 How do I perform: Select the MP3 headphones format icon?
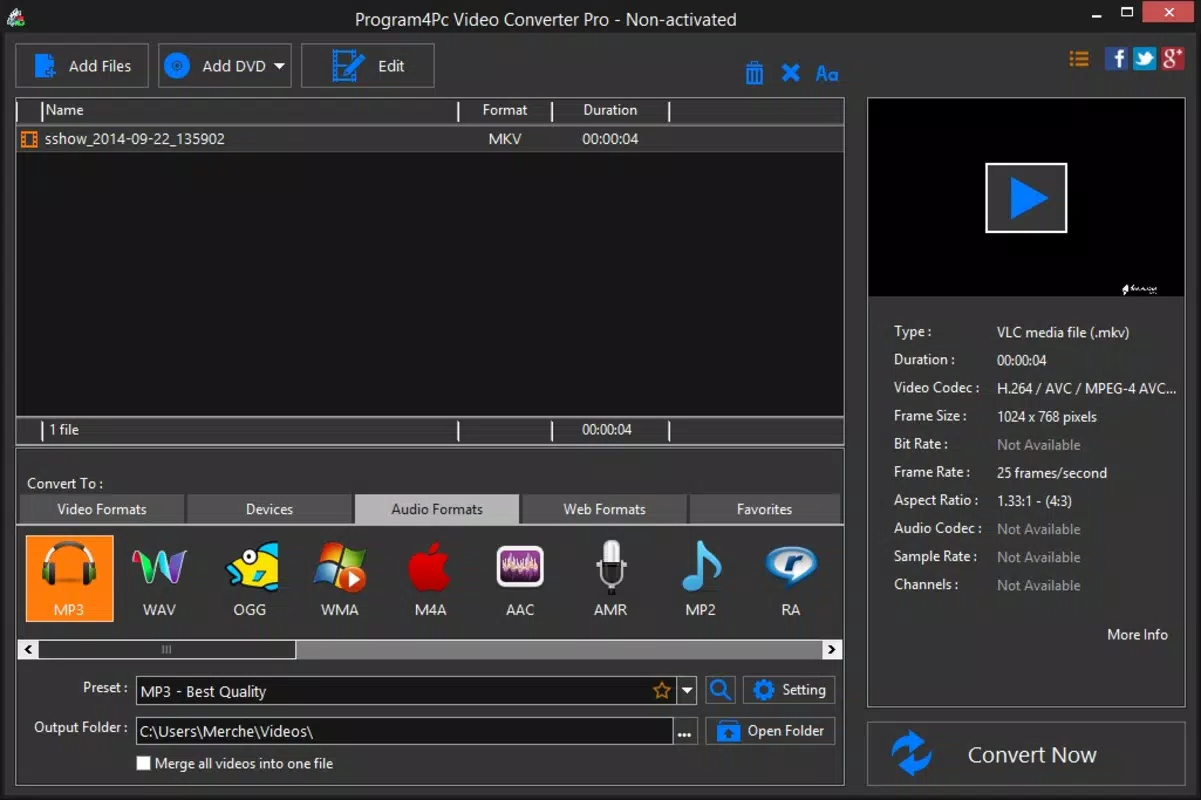coord(69,578)
